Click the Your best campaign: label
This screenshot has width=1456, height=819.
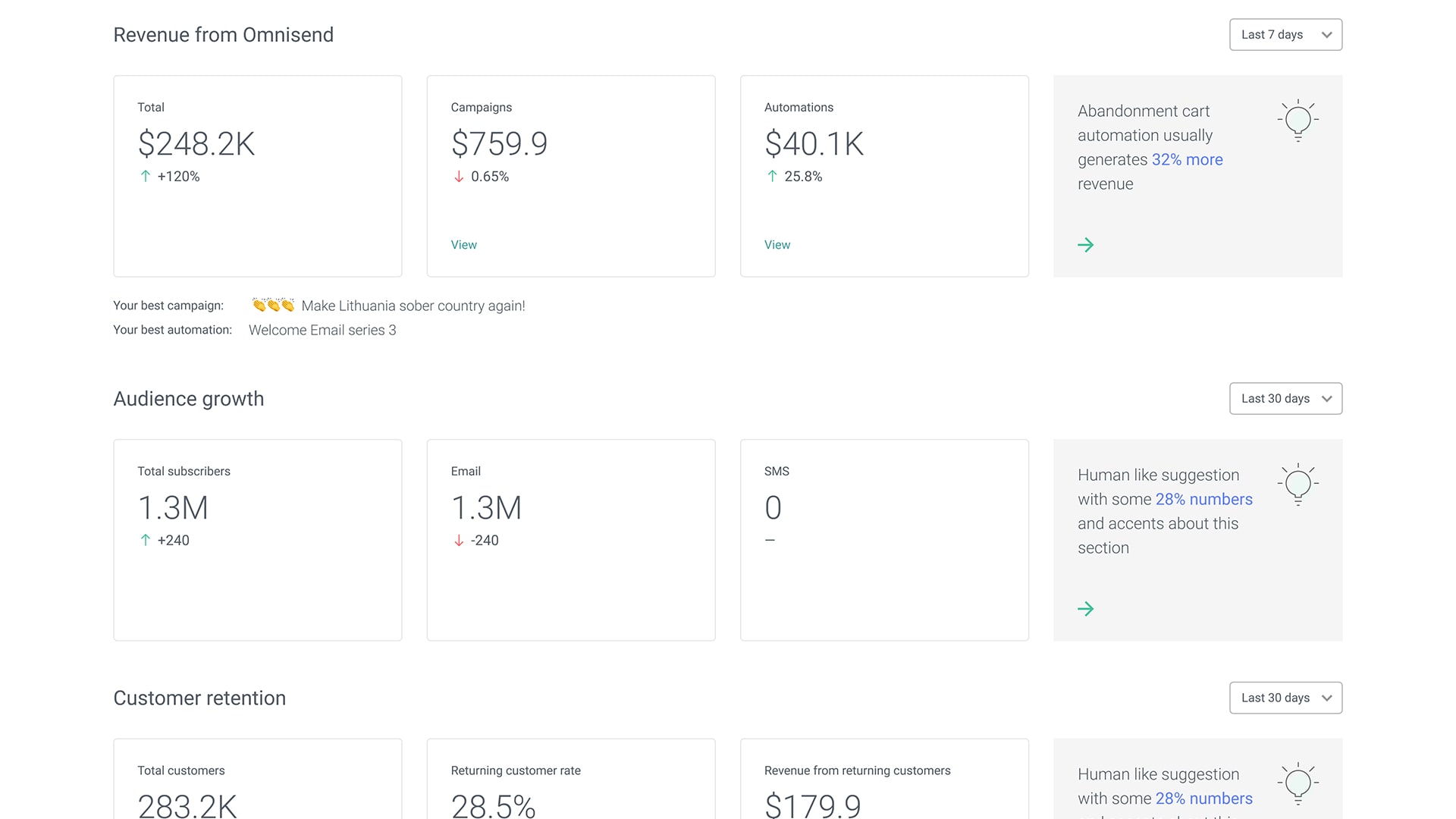pyautogui.click(x=168, y=306)
